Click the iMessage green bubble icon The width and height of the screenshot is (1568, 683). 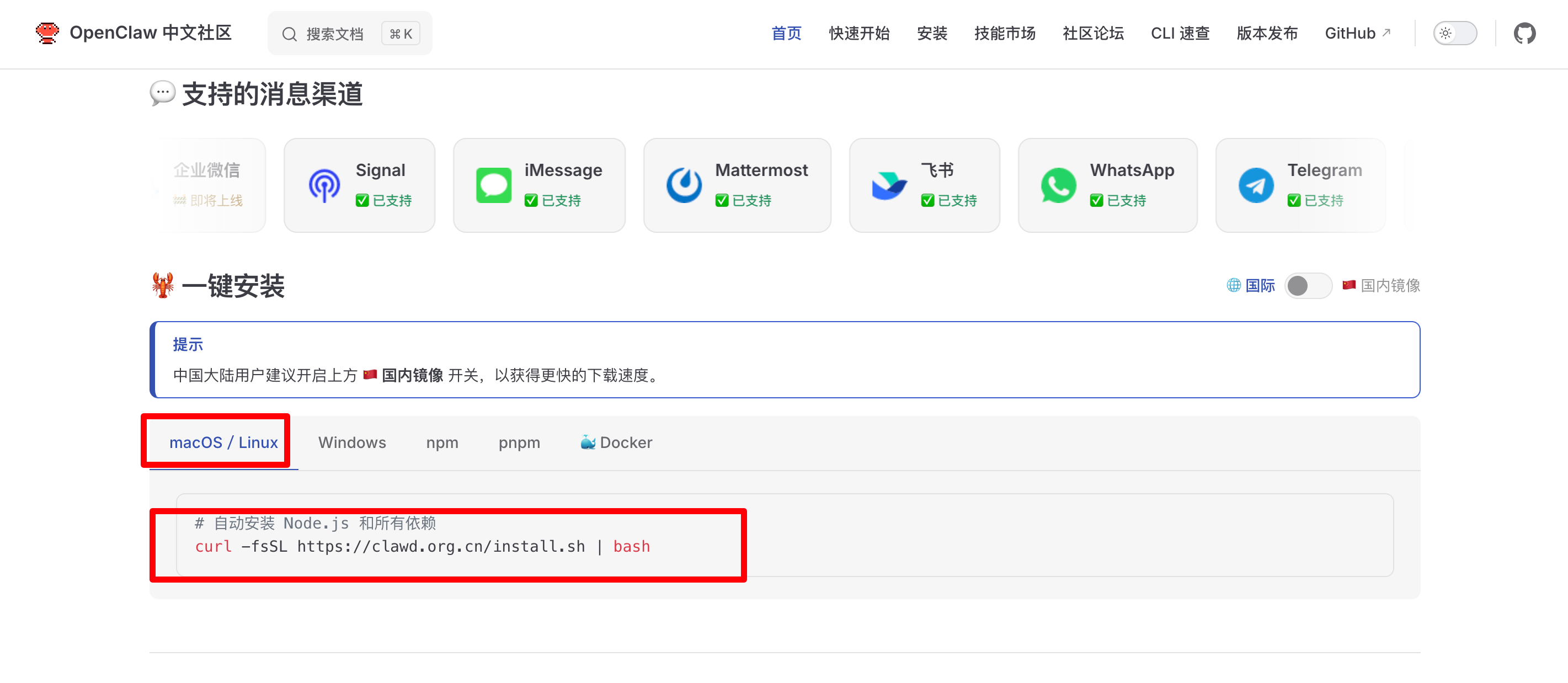tap(493, 185)
